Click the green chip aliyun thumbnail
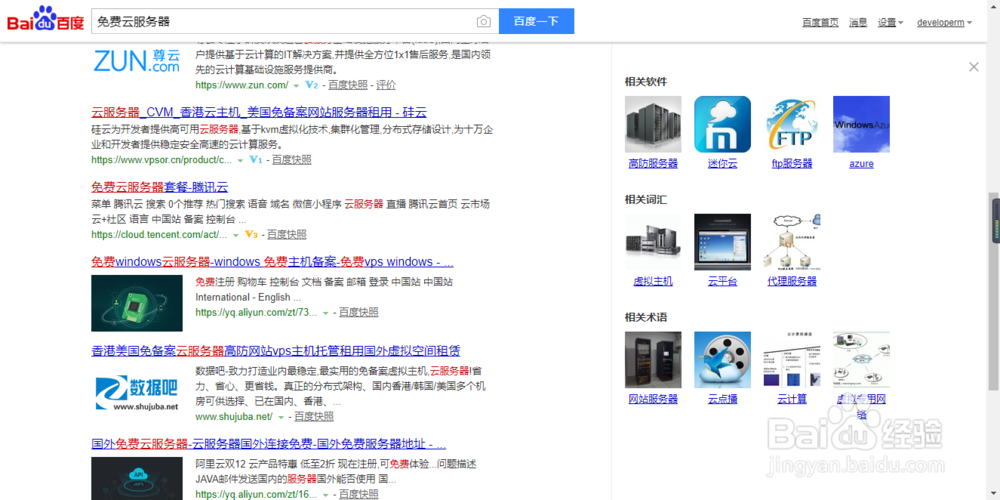The width and height of the screenshot is (1000, 500). click(136, 303)
